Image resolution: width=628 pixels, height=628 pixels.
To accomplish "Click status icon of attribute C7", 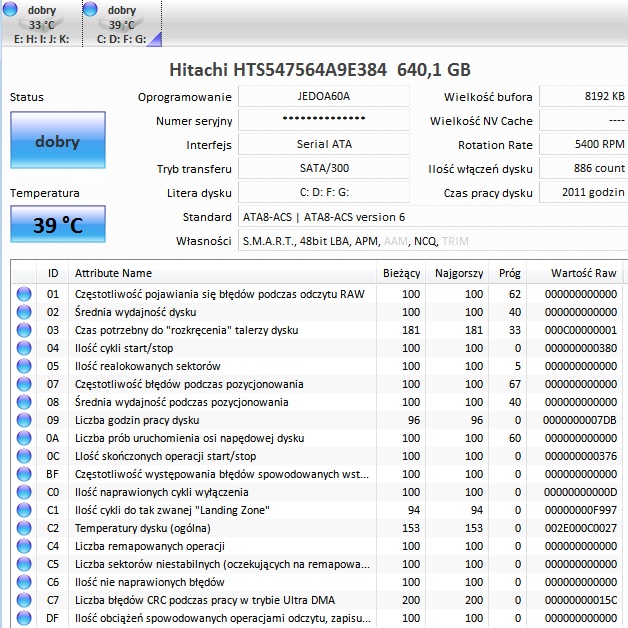I will [24, 600].
